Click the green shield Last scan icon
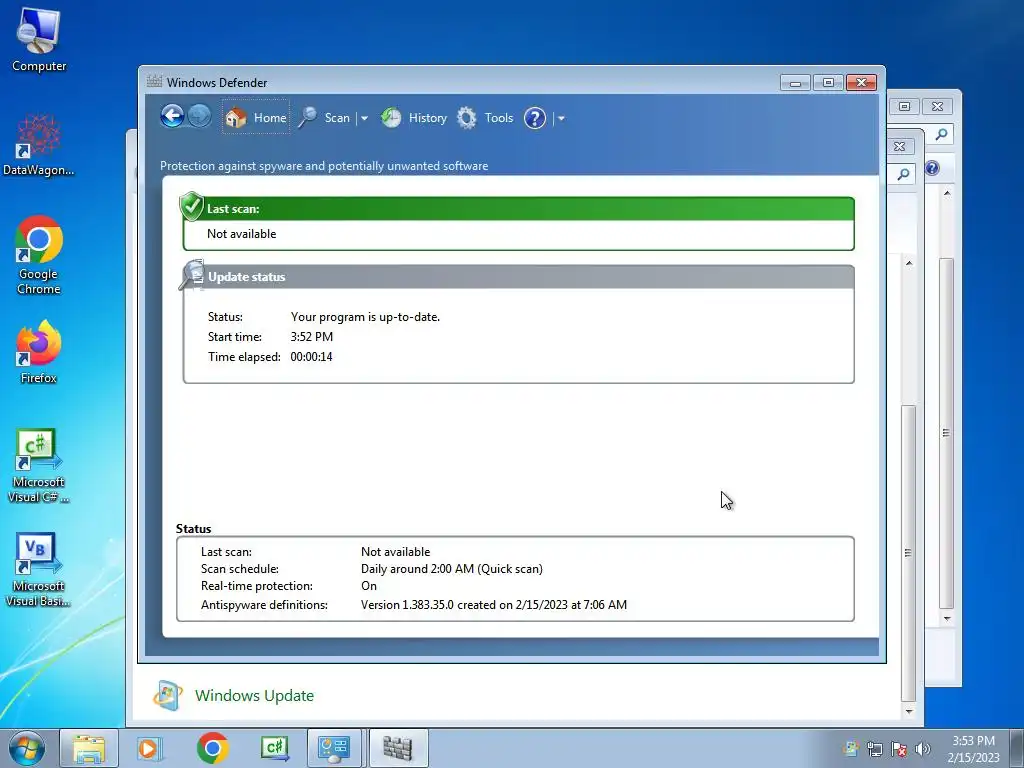Viewport: 1024px width, 768px height. point(191,206)
